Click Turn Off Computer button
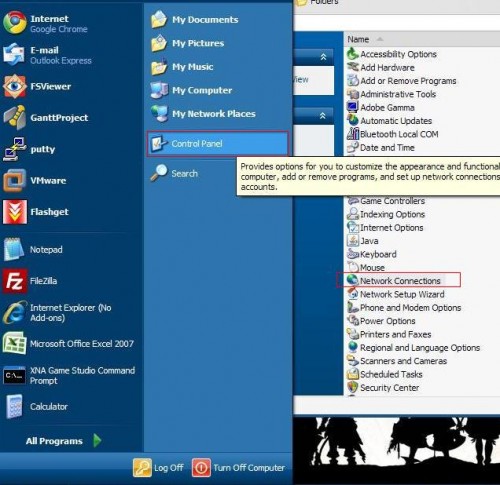This screenshot has width=500, height=485. coord(238,467)
